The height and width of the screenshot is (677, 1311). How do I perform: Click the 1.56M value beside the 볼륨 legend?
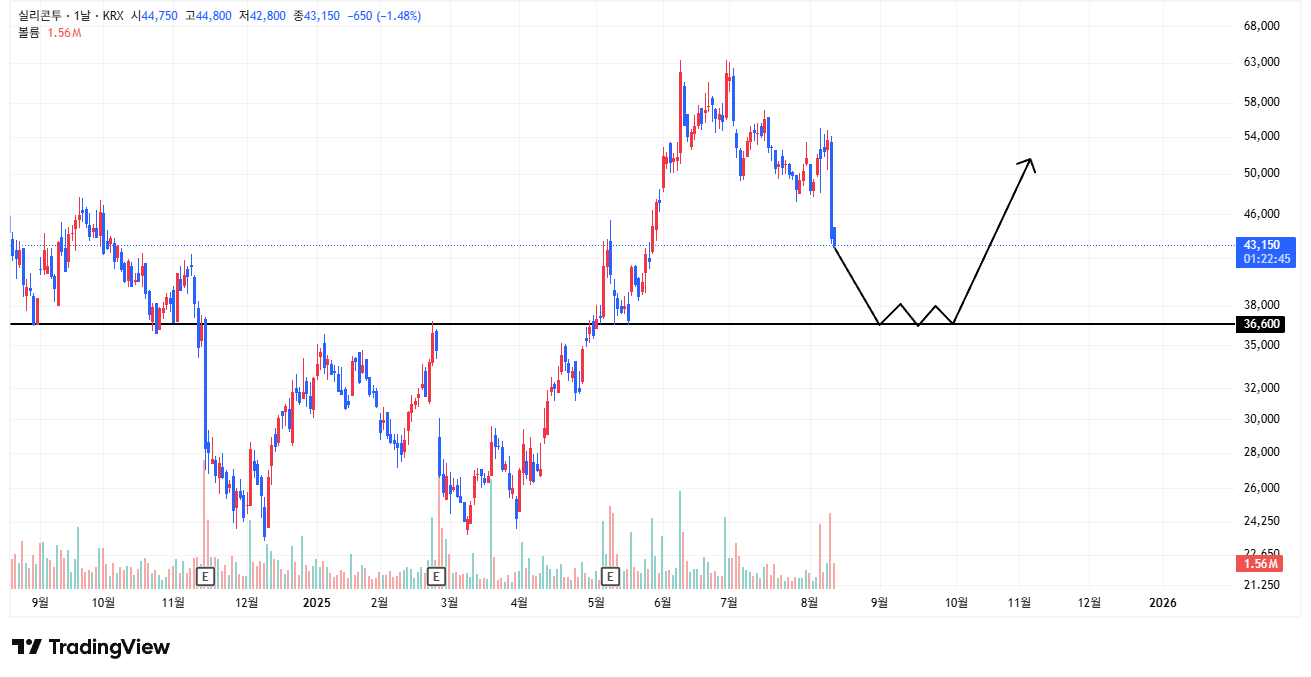pyautogui.click(x=65, y=33)
